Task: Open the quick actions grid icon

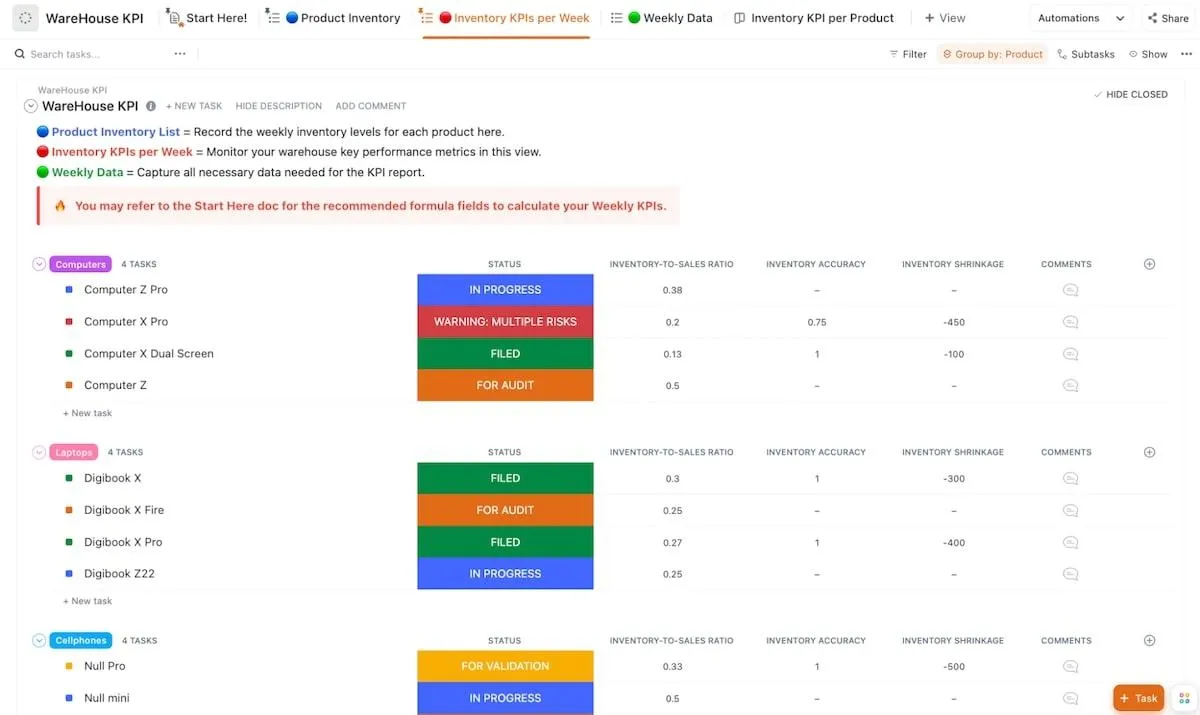Action: pos(1184,698)
